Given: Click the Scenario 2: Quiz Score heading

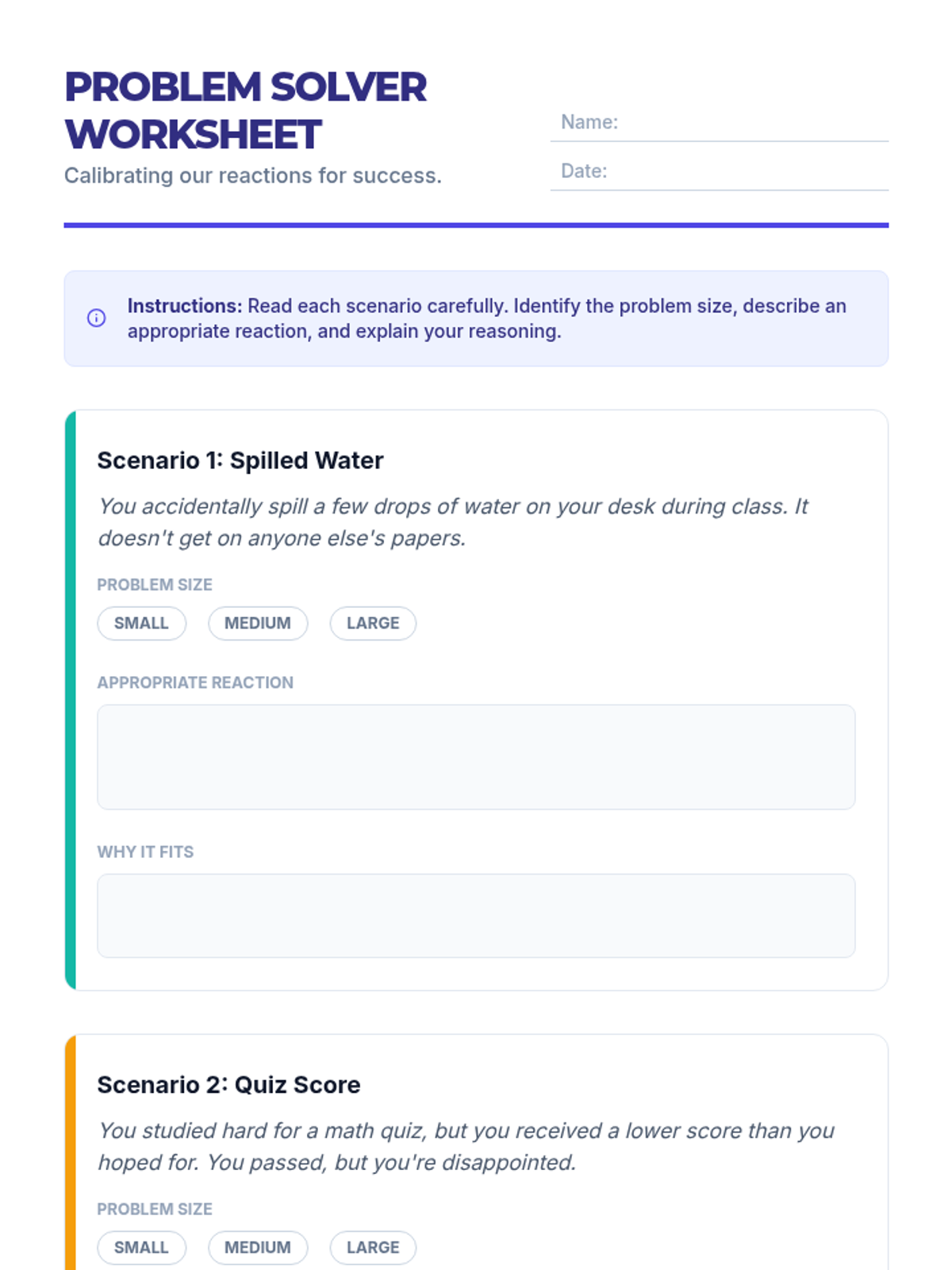Looking at the screenshot, I should coord(228,1084).
